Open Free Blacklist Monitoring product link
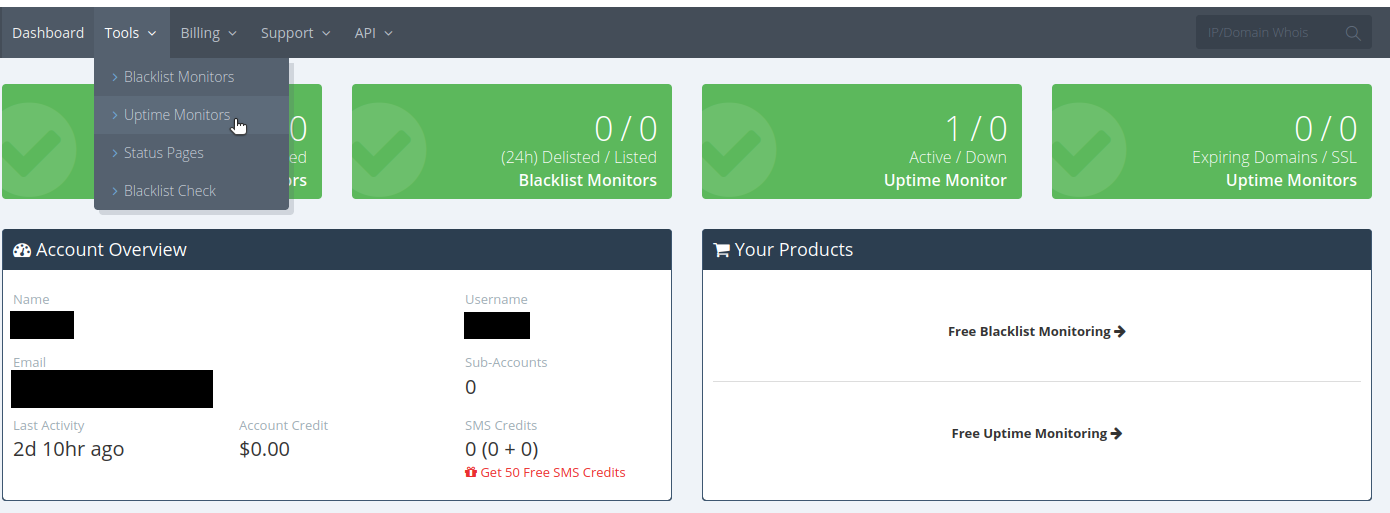The height and width of the screenshot is (513, 1390). click(x=1037, y=331)
